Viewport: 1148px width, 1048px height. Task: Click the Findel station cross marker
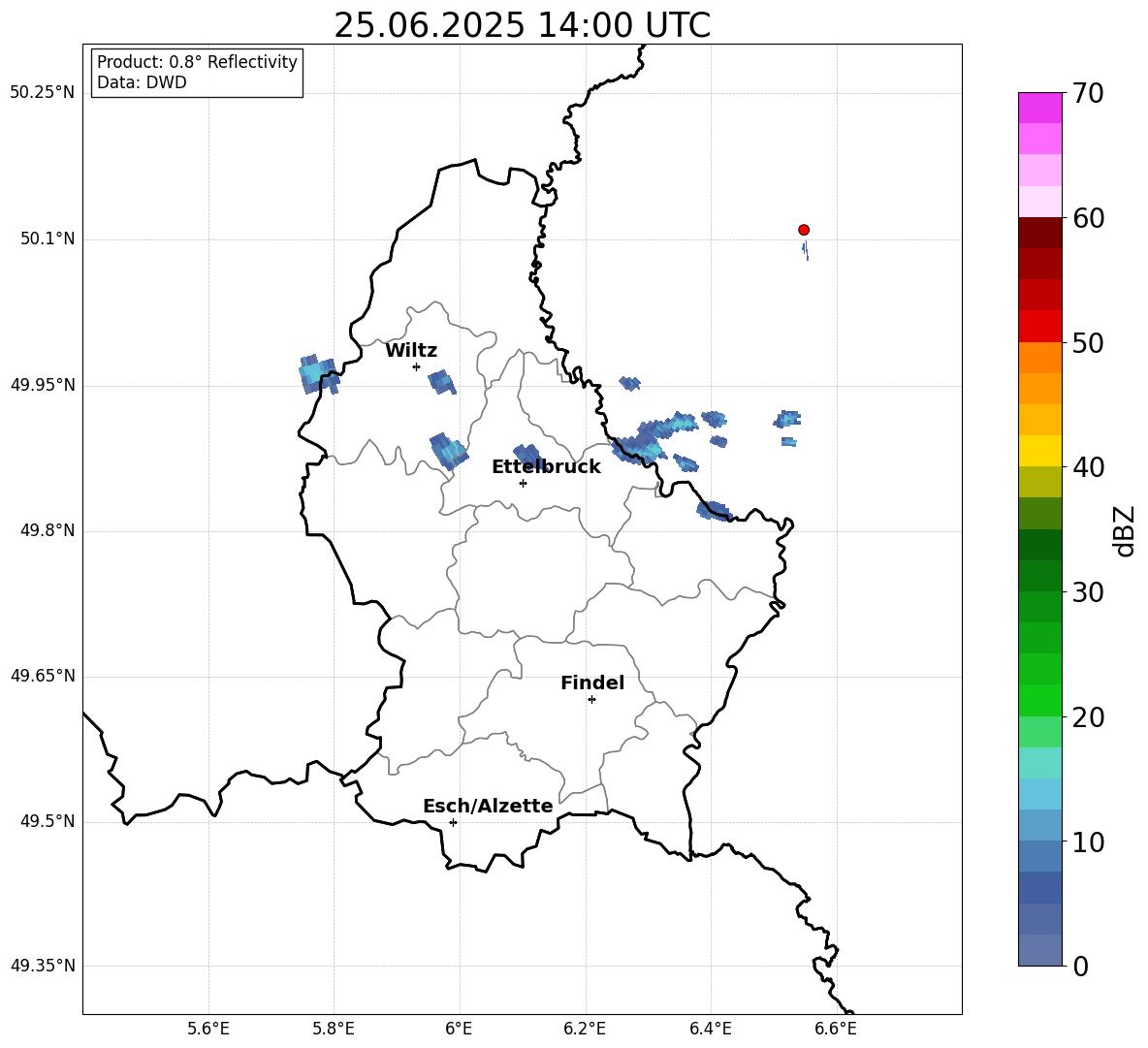pos(591,700)
